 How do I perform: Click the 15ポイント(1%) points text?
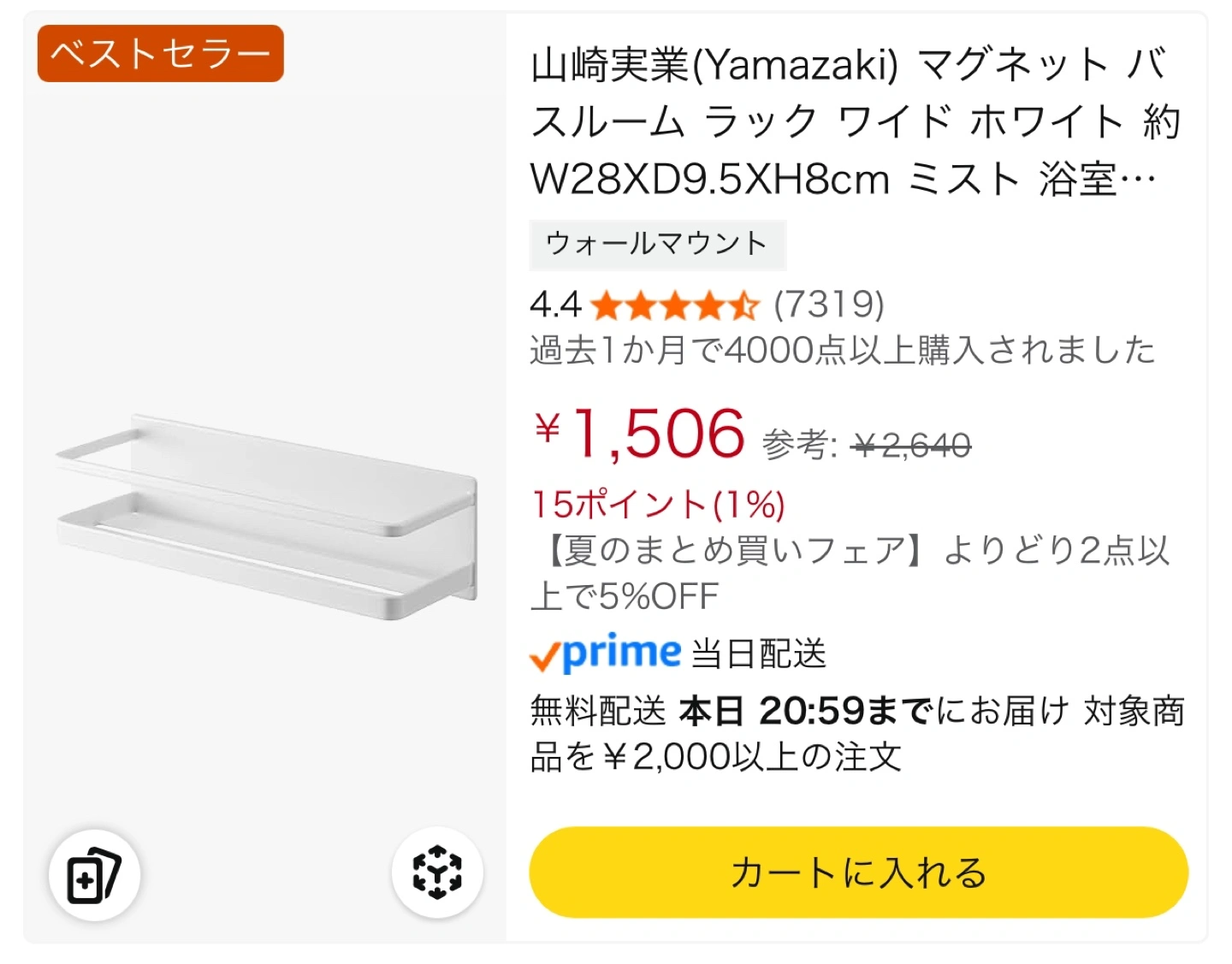coord(658,505)
